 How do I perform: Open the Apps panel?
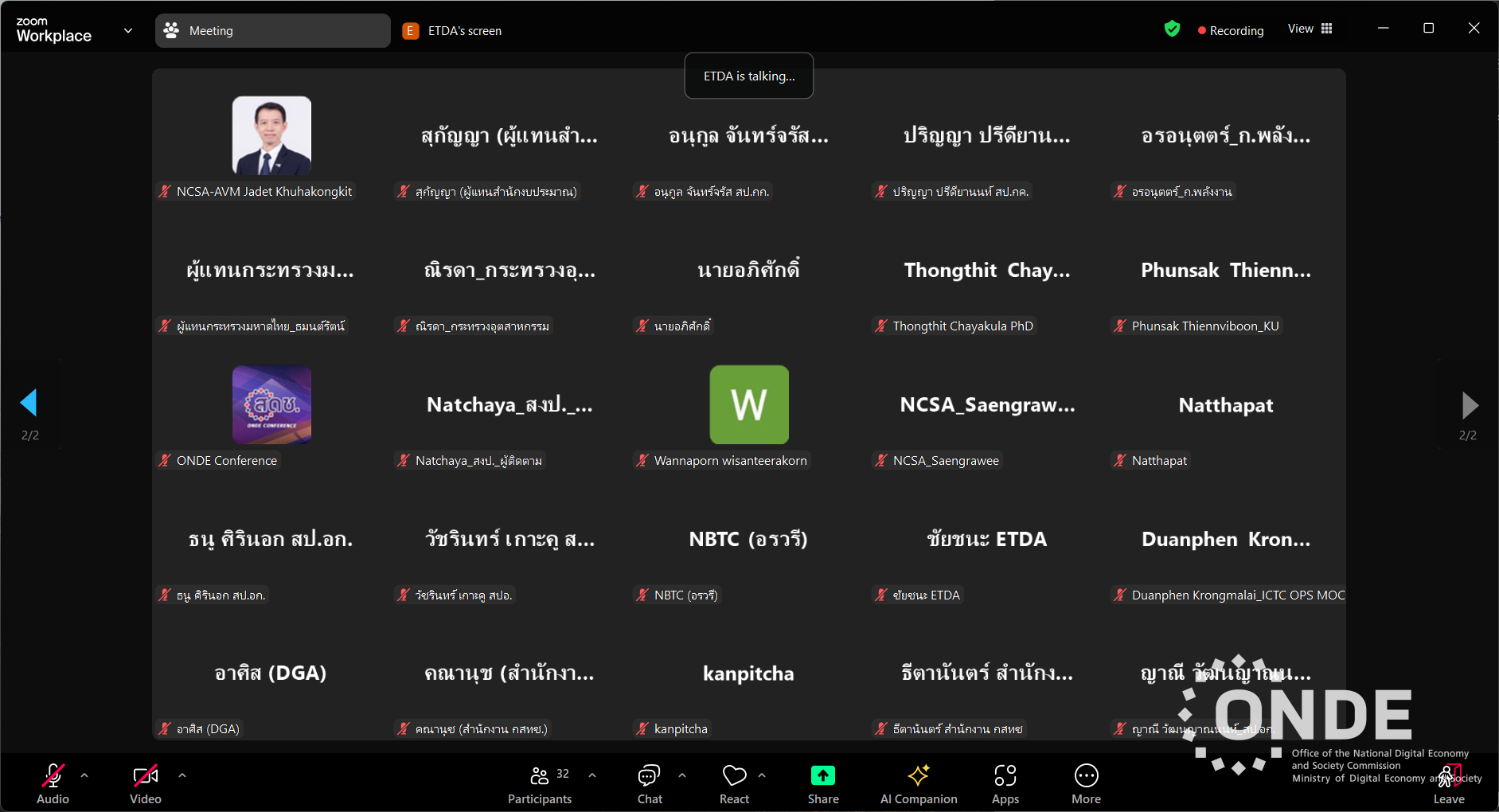(x=1005, y=784)
